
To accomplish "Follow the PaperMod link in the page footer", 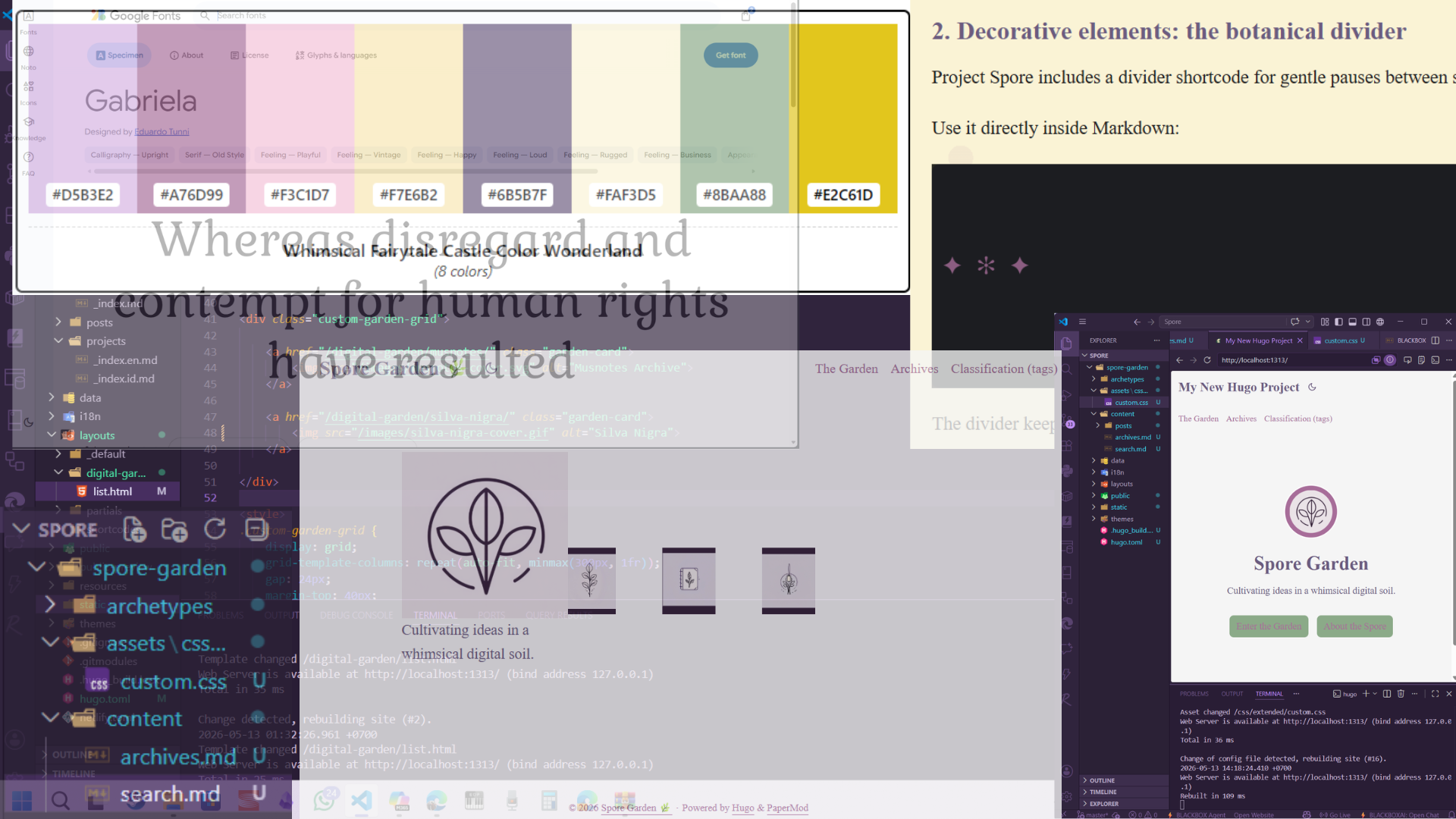I will coord(787,808).
